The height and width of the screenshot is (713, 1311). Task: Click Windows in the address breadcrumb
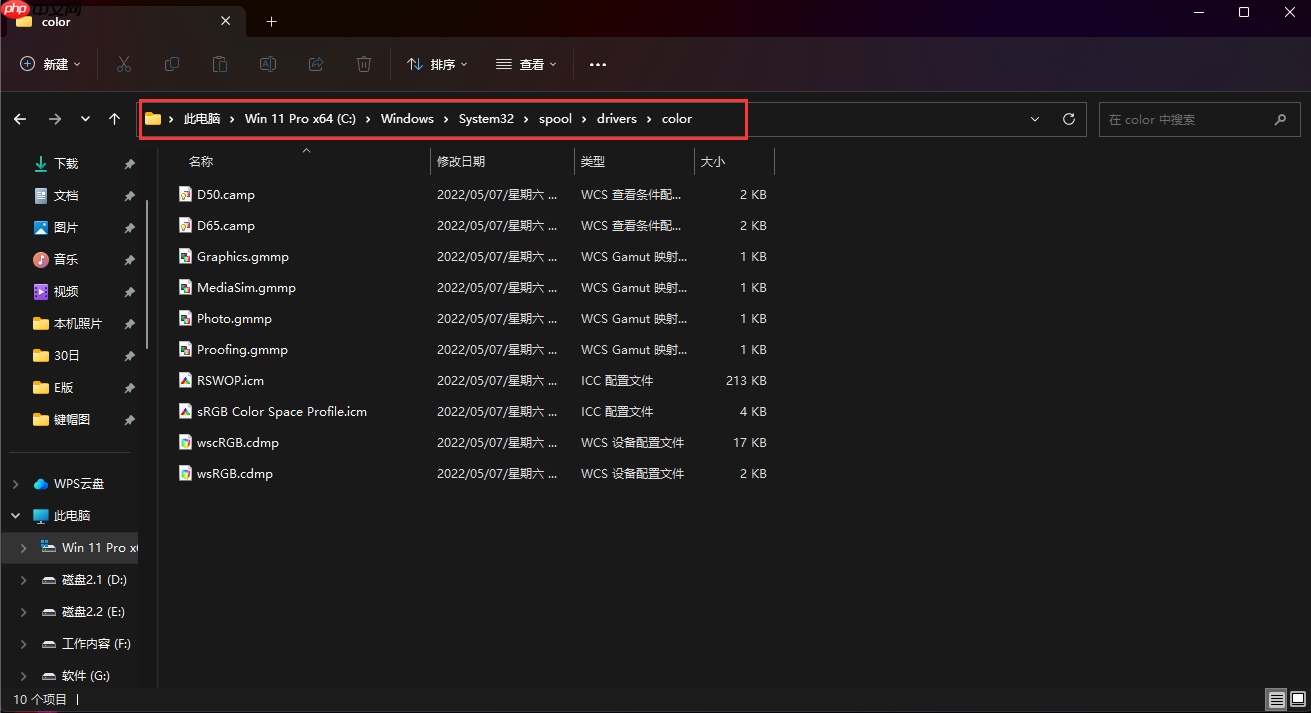(406, 118)
